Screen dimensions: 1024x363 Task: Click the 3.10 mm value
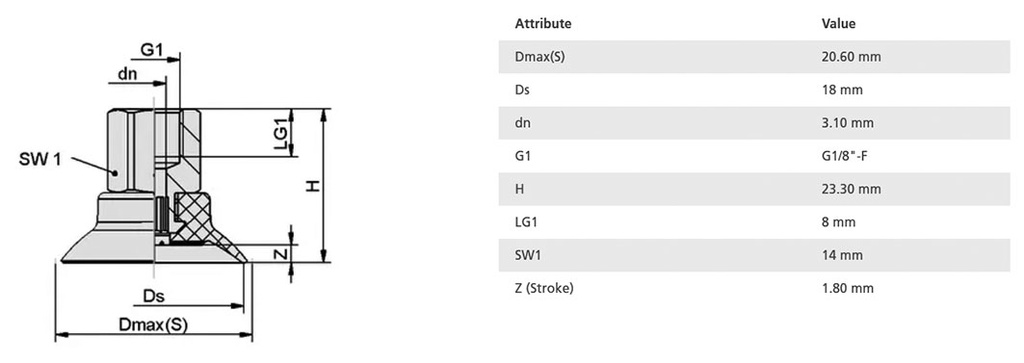tap(847, 123)
